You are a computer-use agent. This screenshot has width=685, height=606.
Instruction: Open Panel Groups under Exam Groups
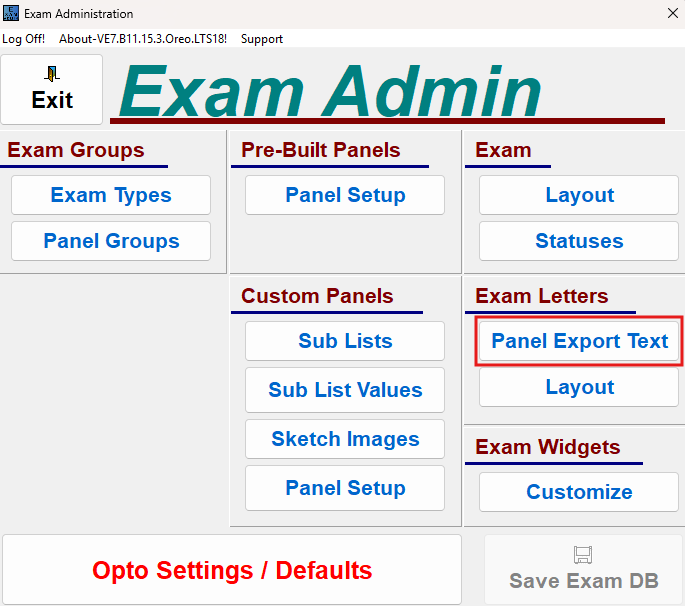point(111,241)
